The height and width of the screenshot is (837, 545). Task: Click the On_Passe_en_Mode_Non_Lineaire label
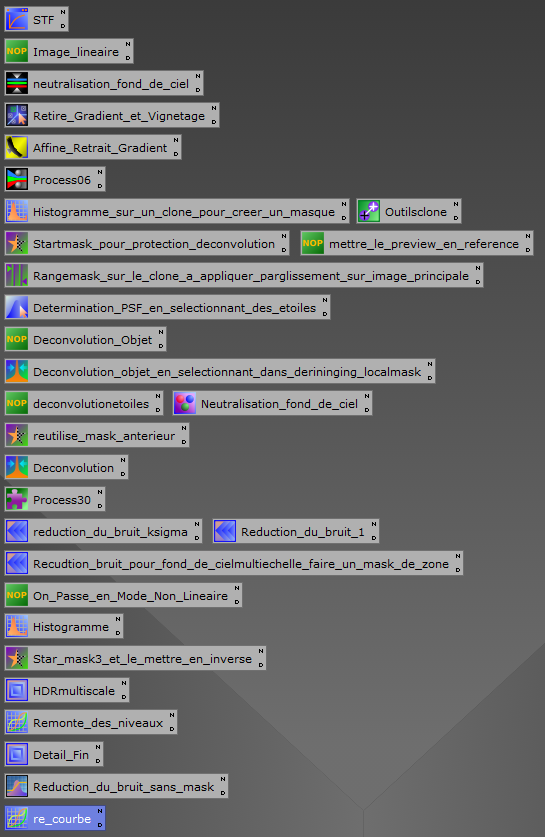(x=130, y=596)
